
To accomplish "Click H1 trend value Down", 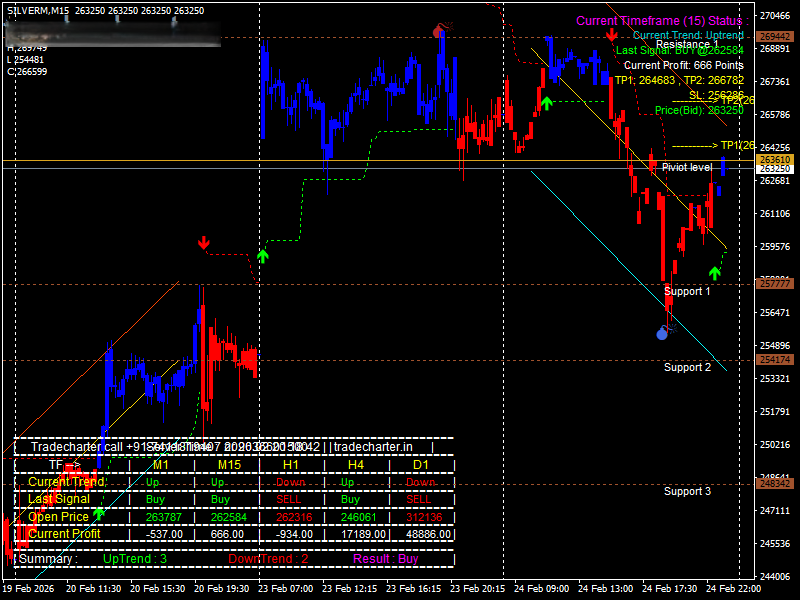I will point(290,482).
